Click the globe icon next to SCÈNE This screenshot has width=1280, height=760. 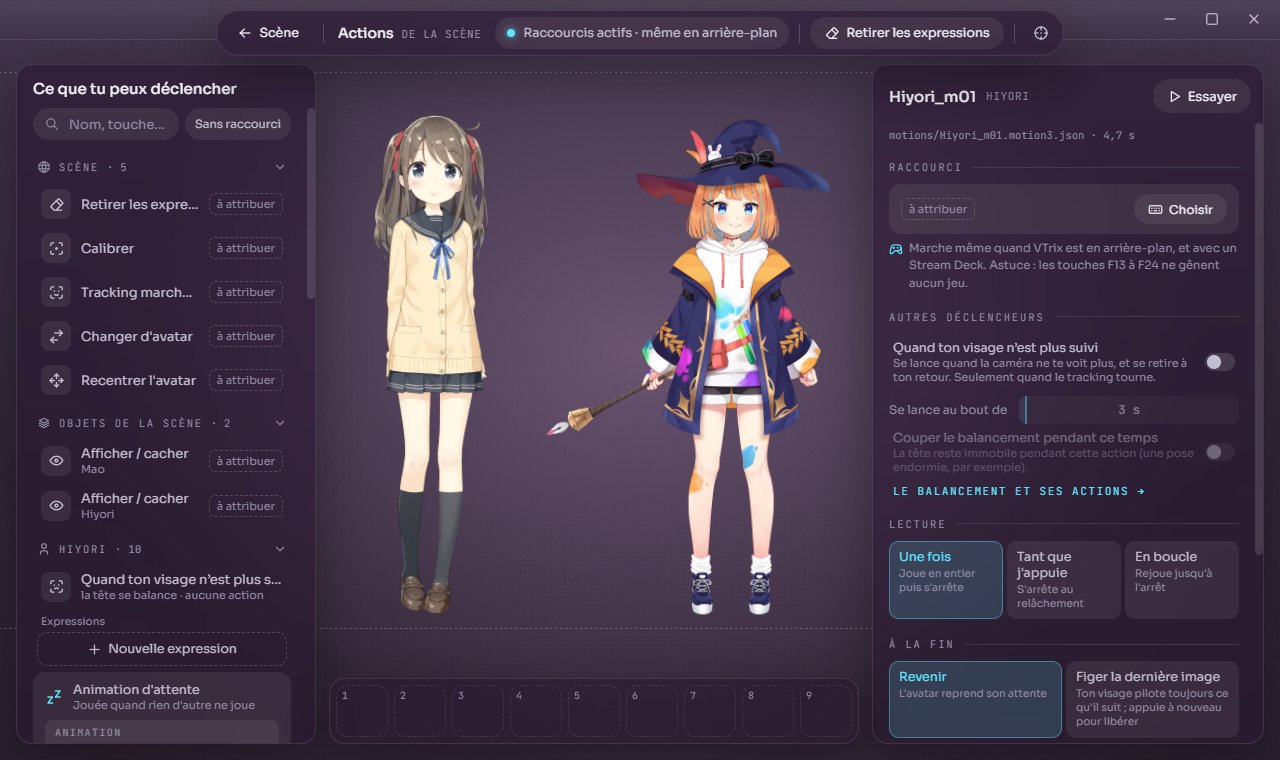pos(44,167)
